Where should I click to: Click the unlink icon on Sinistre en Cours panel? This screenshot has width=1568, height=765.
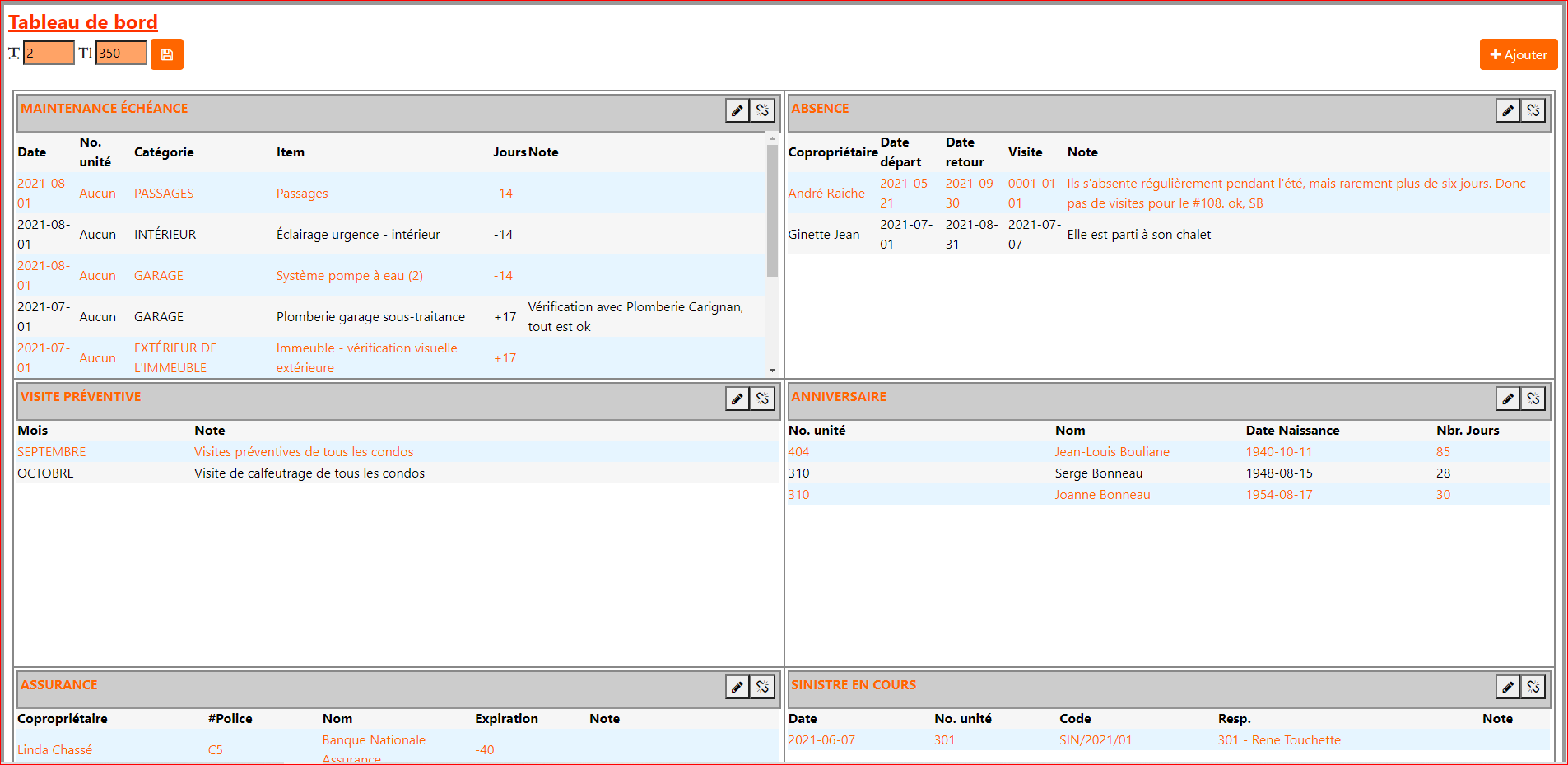pos(1533,687)
